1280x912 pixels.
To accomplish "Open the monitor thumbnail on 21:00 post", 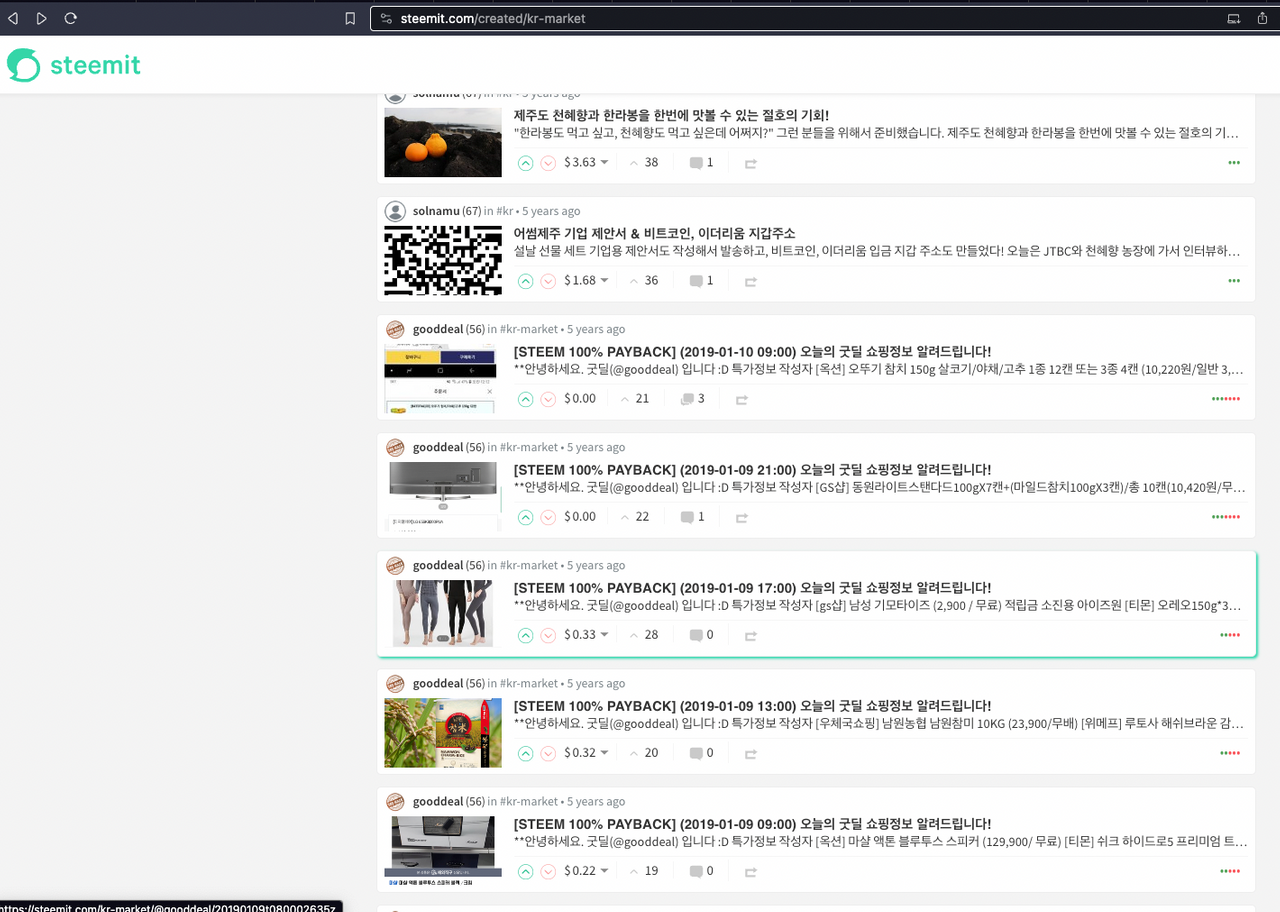I will tap(443, 496).
